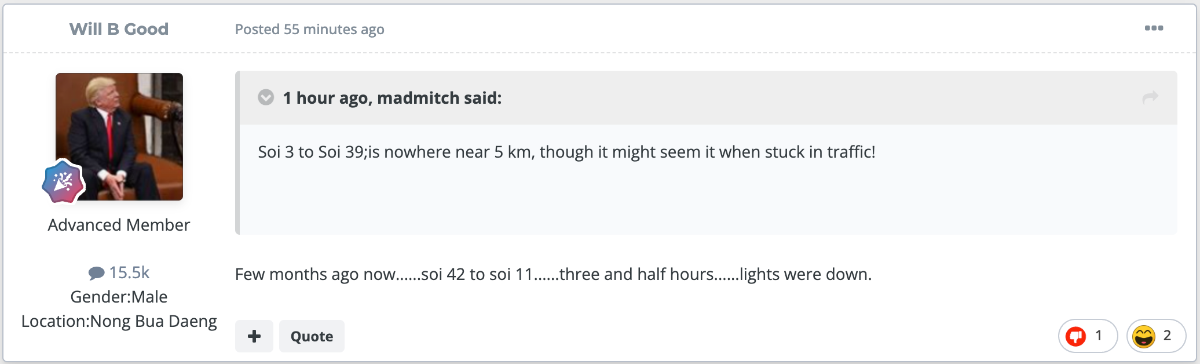Click the Location: Nong Bua Daeng text
The height and width of the screenshot is (364, 1200).
pyautogui.click(x=119, y=322)
